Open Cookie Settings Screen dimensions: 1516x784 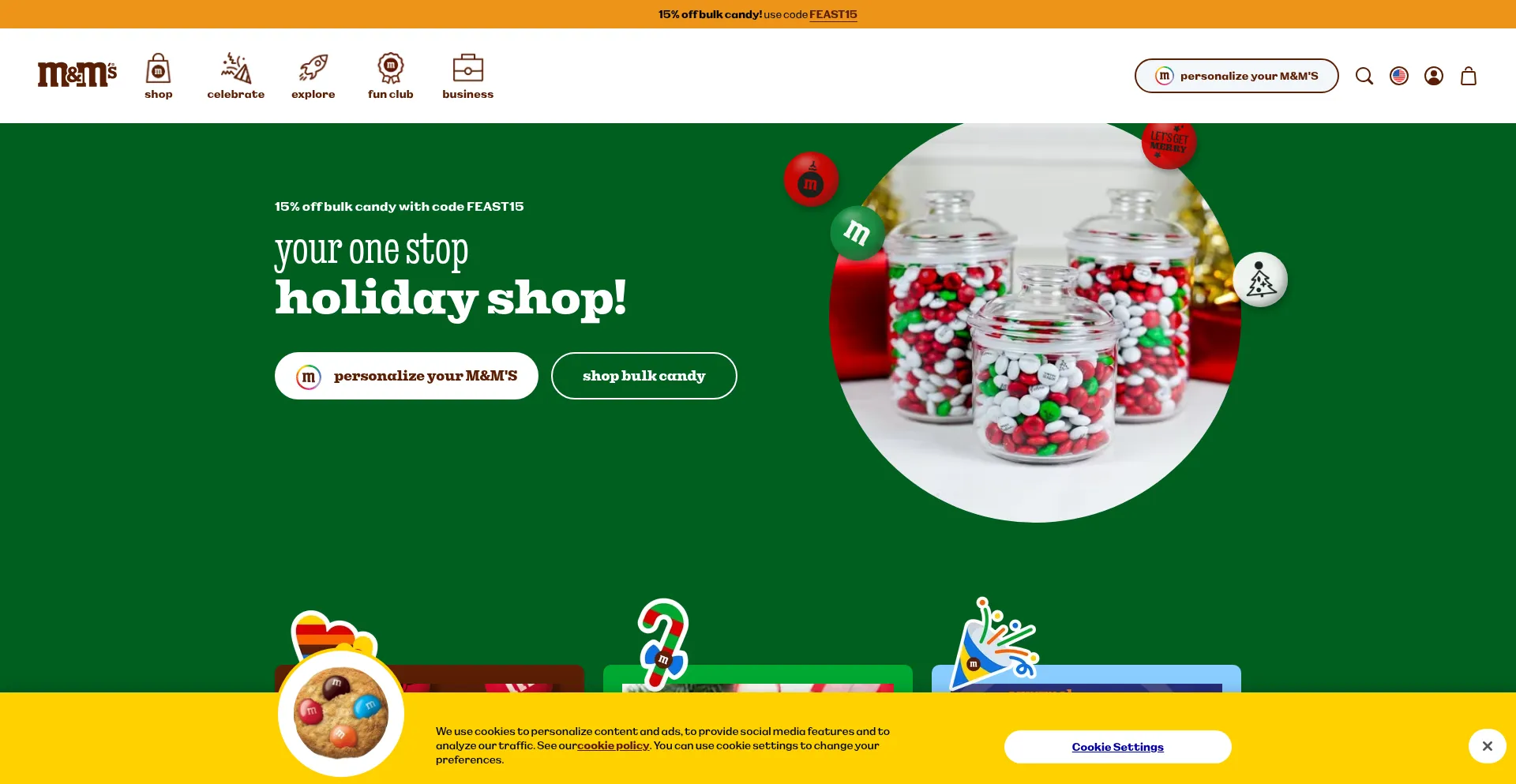click(x=1117, y=747)
